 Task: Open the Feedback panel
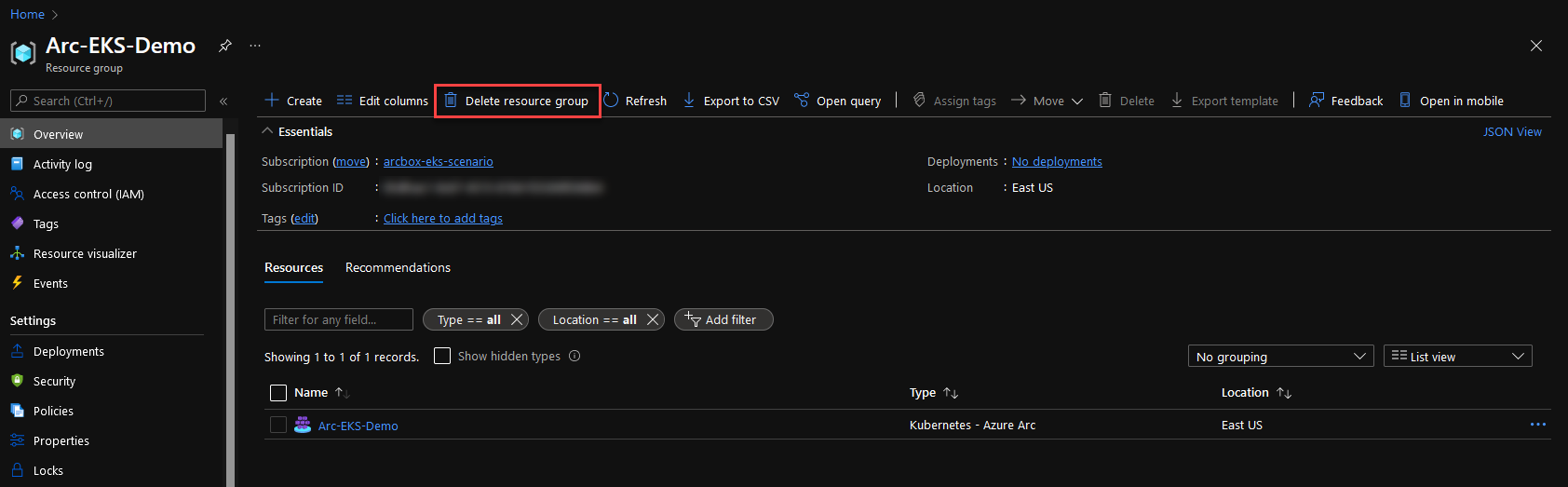[x=1346, y=101]
